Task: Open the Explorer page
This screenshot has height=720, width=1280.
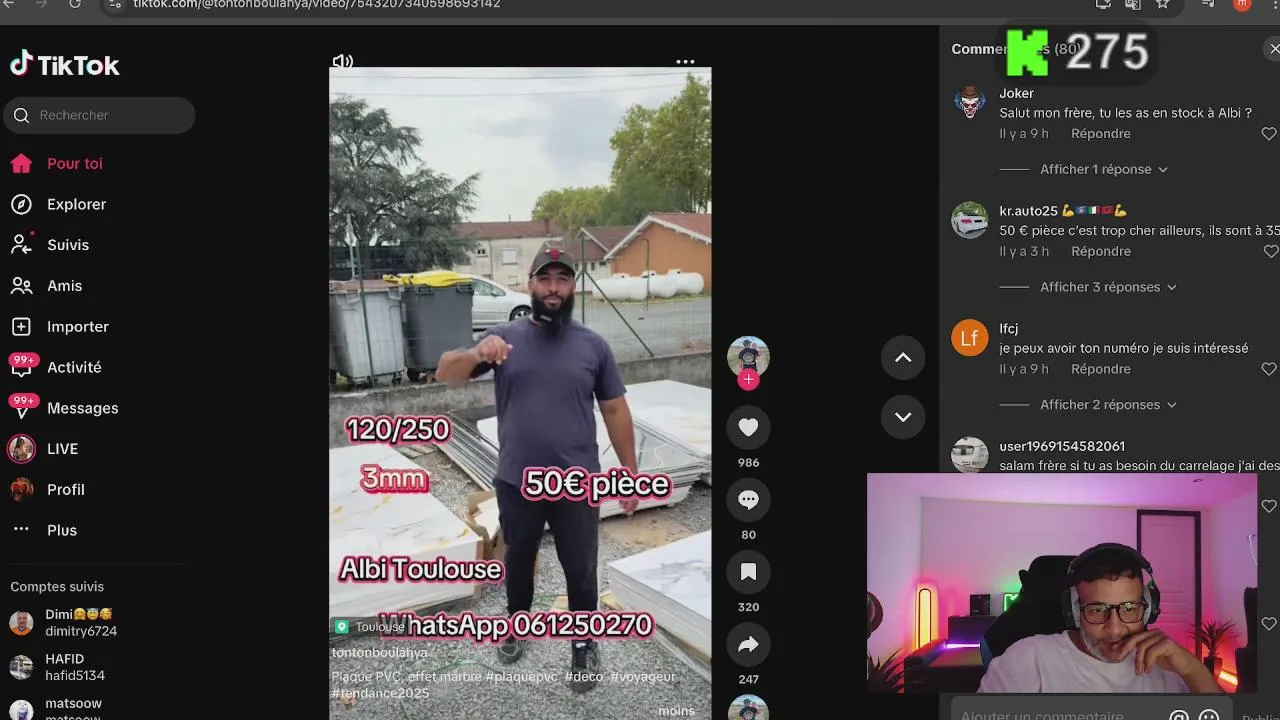Action: (x=76, y=204)
